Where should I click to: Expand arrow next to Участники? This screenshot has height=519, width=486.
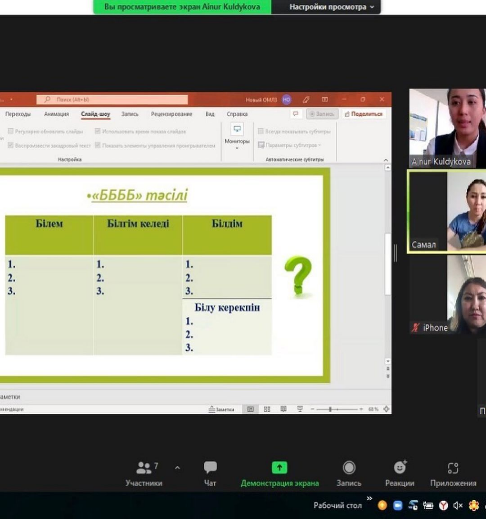click(x=177, y=468)
